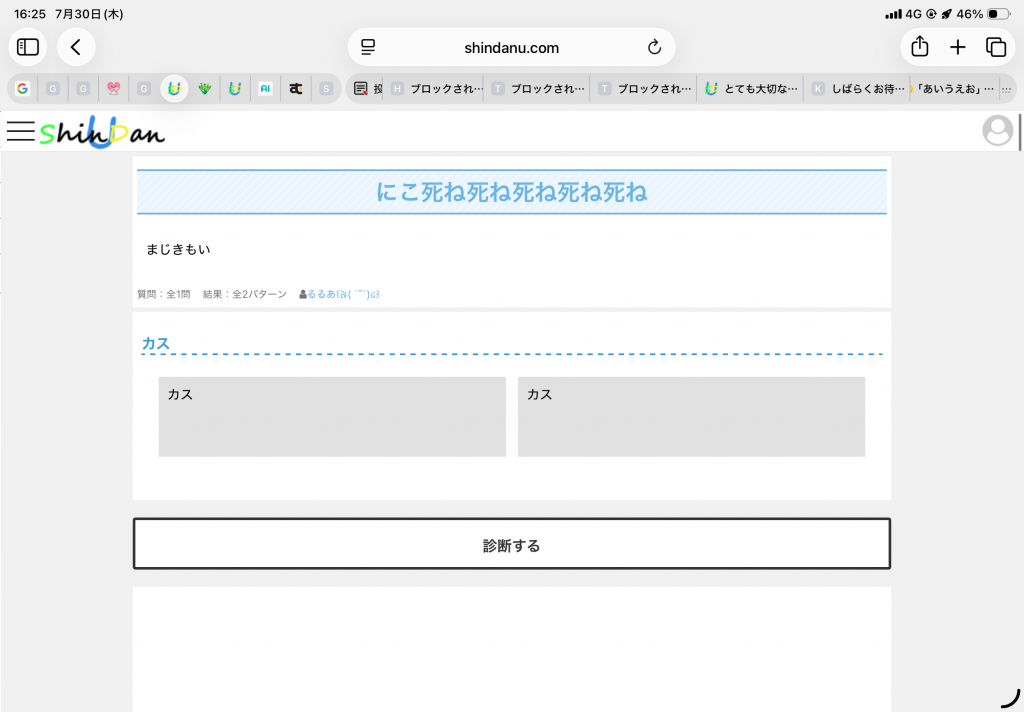Viewport: 1024px width, 712px height.
Task: Go back with the browser back arrow
Action: [x=76, y=47]
